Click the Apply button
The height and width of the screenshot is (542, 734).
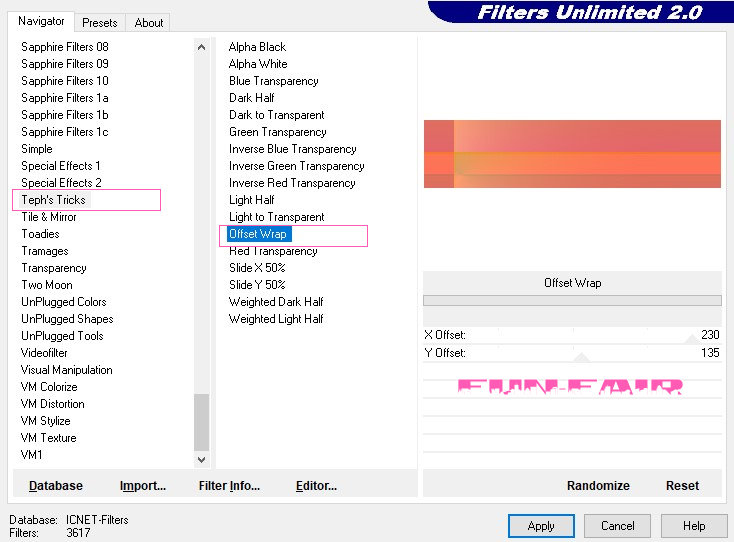tap(541, 525)
